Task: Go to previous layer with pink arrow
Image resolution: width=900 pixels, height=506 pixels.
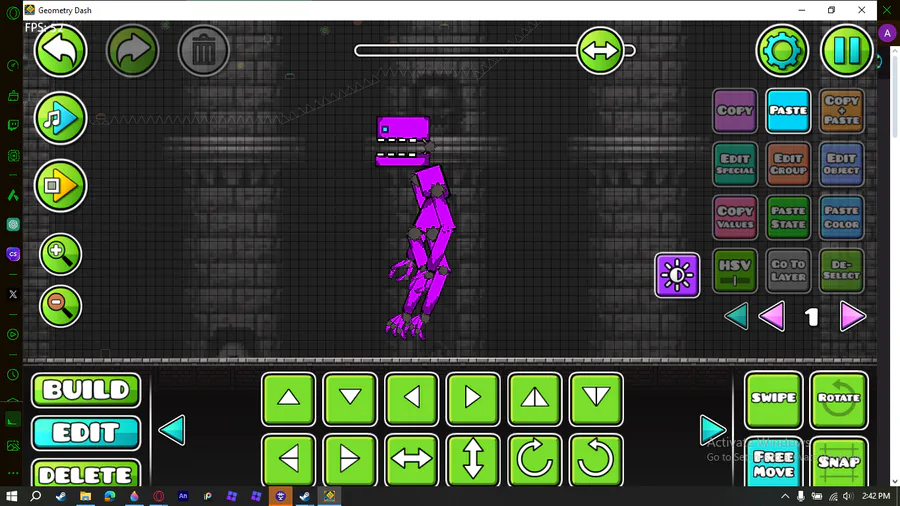Action: click(x=772, y=317)
